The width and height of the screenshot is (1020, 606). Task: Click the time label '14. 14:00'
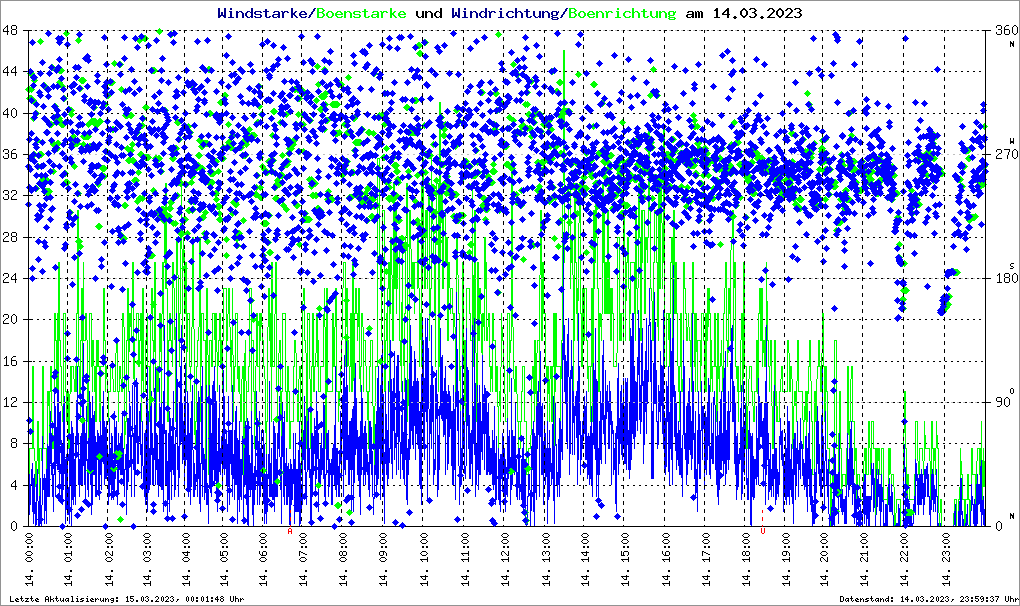coord(585,559)
